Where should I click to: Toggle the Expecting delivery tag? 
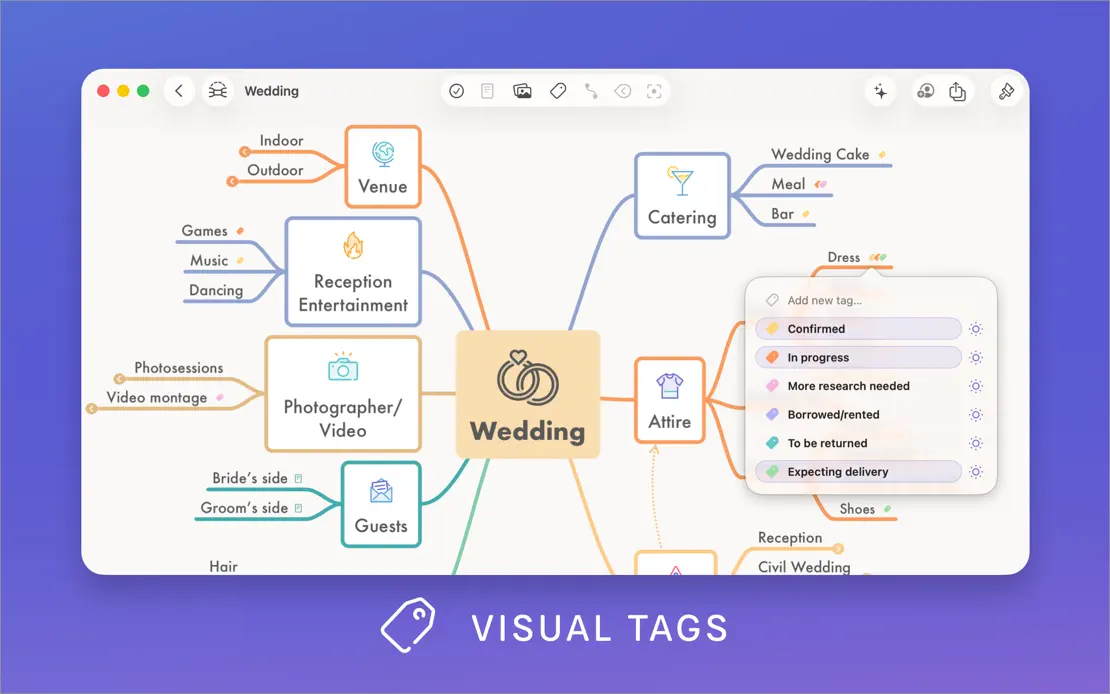click(858, 472)
